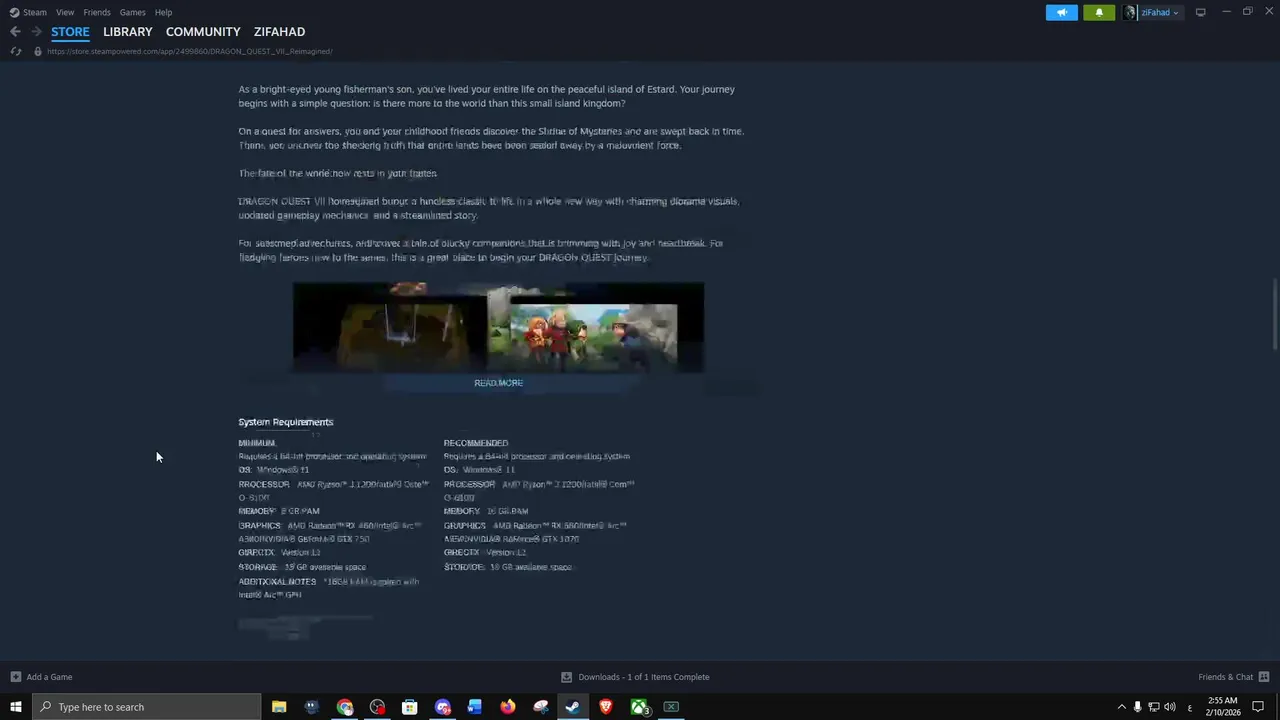
Task: Open the Windows notification center
Action: click(x=1259, y=707)
